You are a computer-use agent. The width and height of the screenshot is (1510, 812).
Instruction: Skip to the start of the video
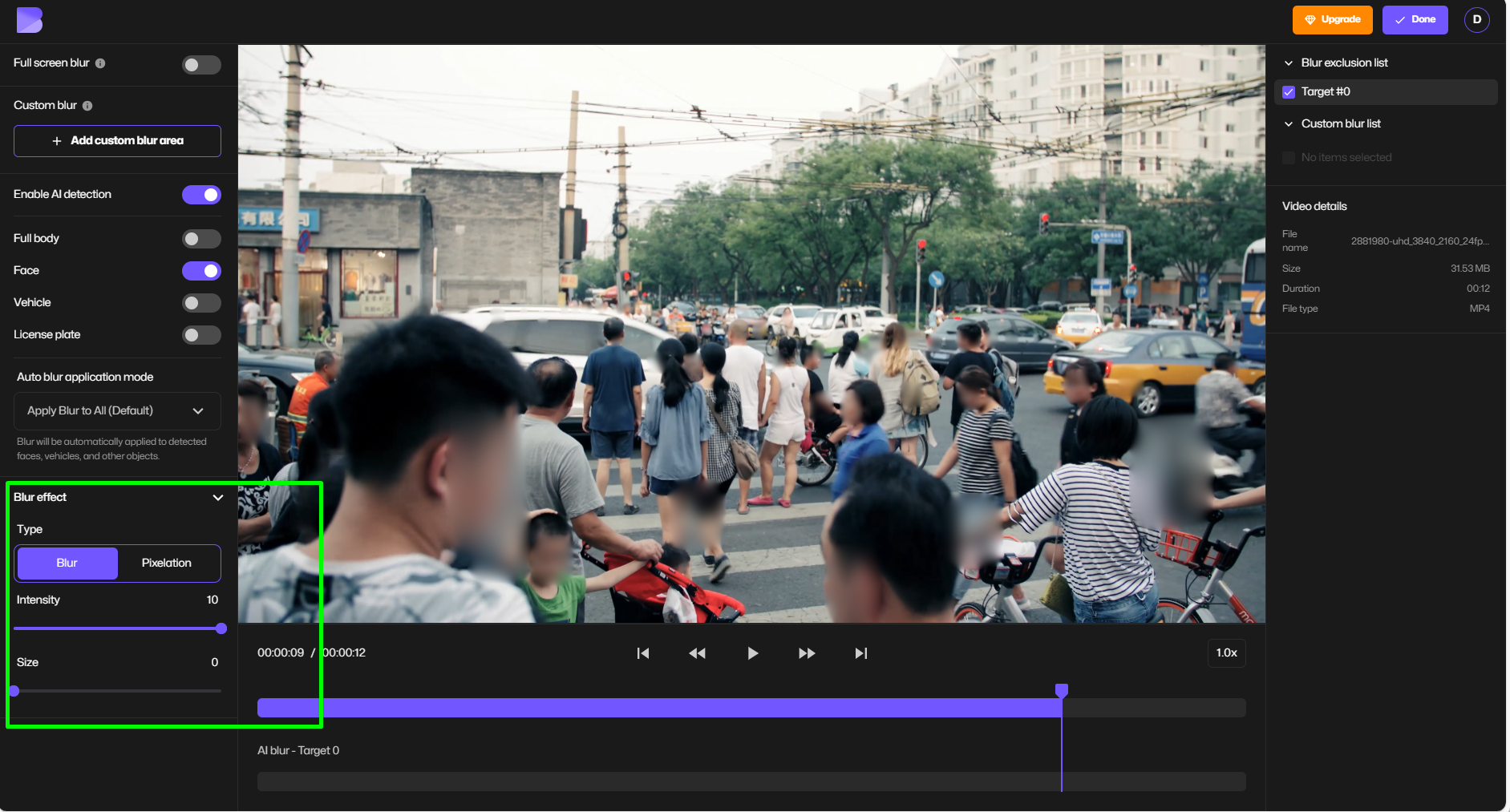pos(642,652)
